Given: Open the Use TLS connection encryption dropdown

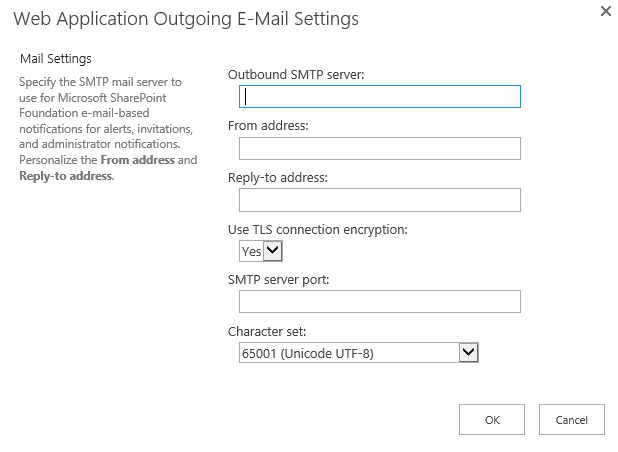Looking at the screenshot, I should click(x=261, y=252).
